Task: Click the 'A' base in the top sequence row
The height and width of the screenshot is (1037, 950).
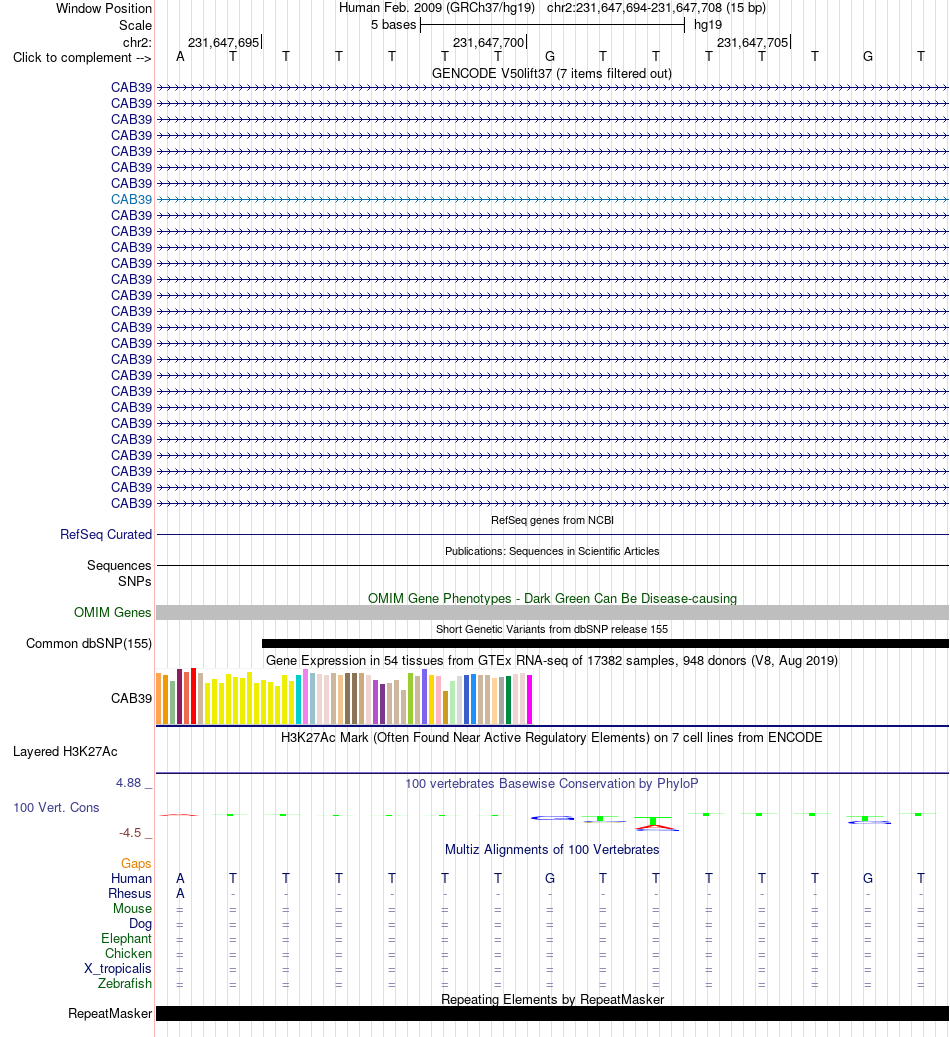Action: pos(180,57)
